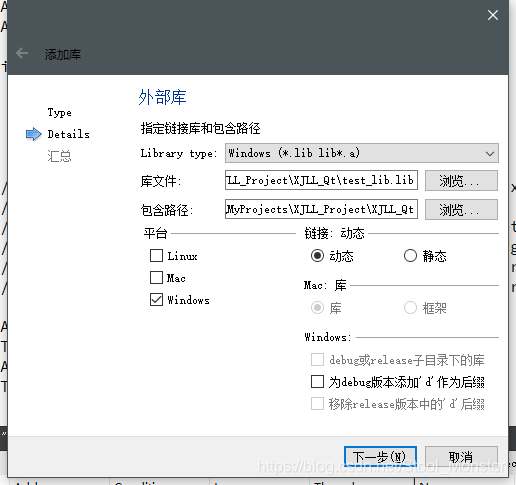The image size is (516, 485).
Task: Click the 添加库 dialog title
Action: coord(63,54)
